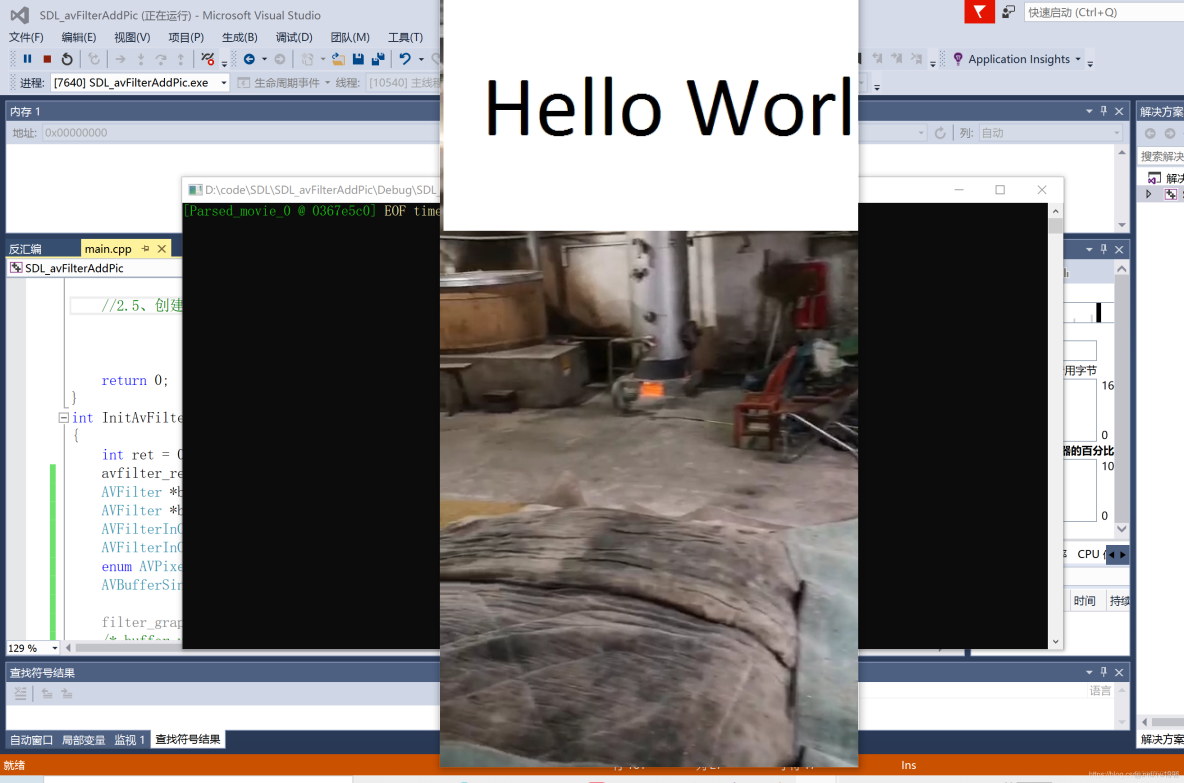
Task: Stop debugging with the red square
Action: [x=47, y=59]
